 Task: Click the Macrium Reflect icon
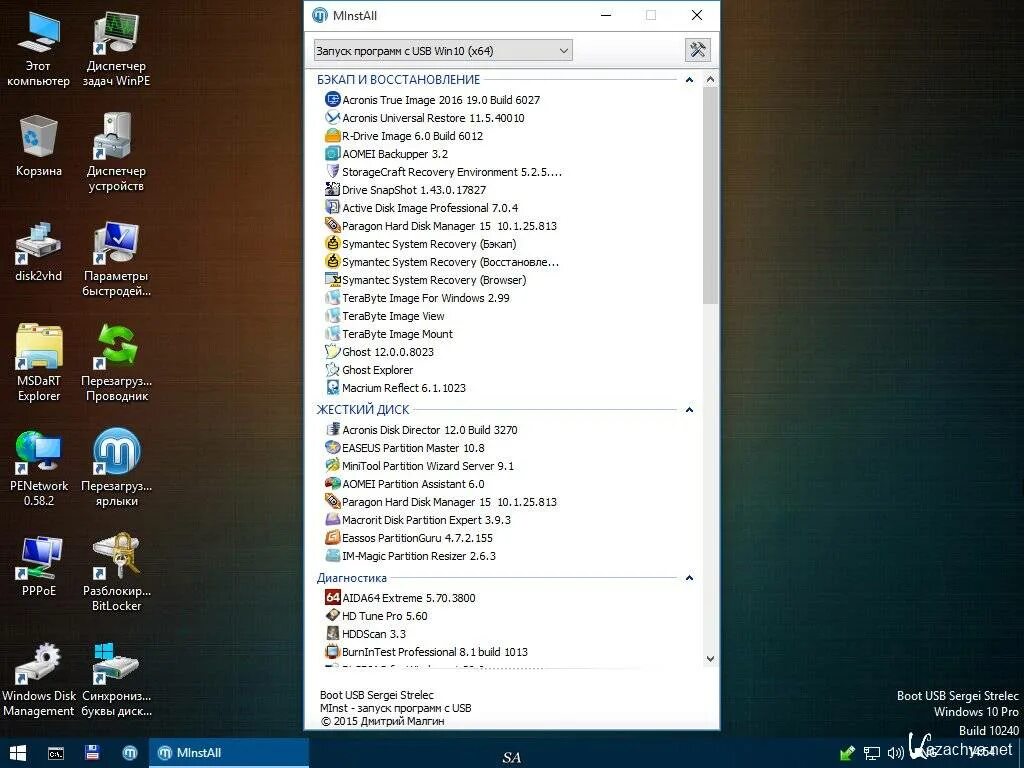pos(332,387)
